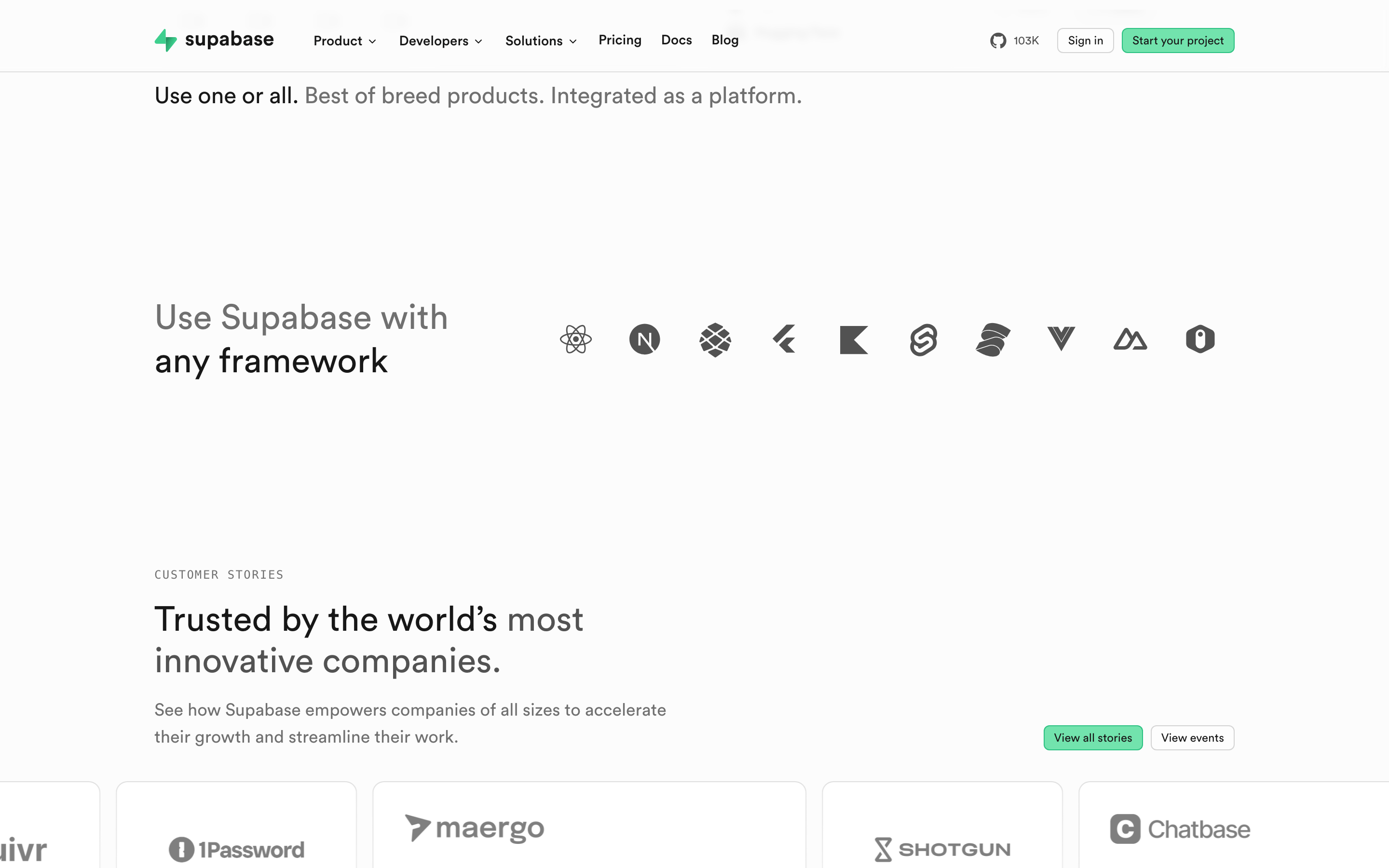This screenshot has width=1389, height=868.
Task: Select the Nuxt framework icon
Action: click(1130, 339)
